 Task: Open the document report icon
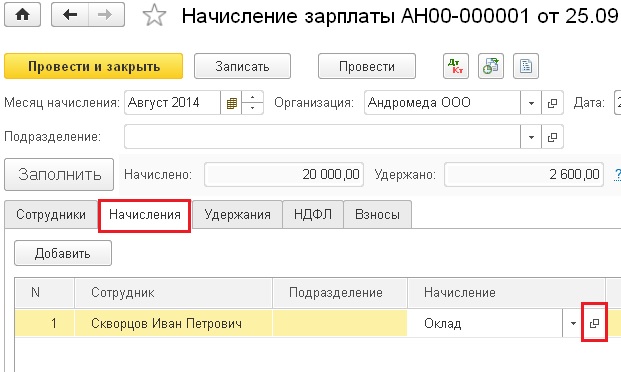coord(526,66)
